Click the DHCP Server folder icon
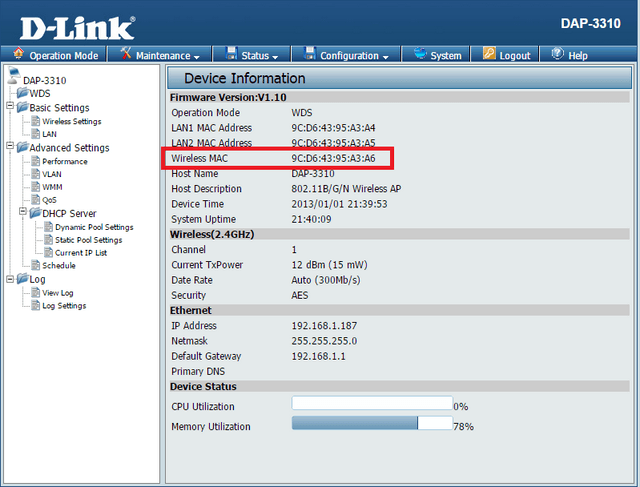 click(x=36, y=213)
